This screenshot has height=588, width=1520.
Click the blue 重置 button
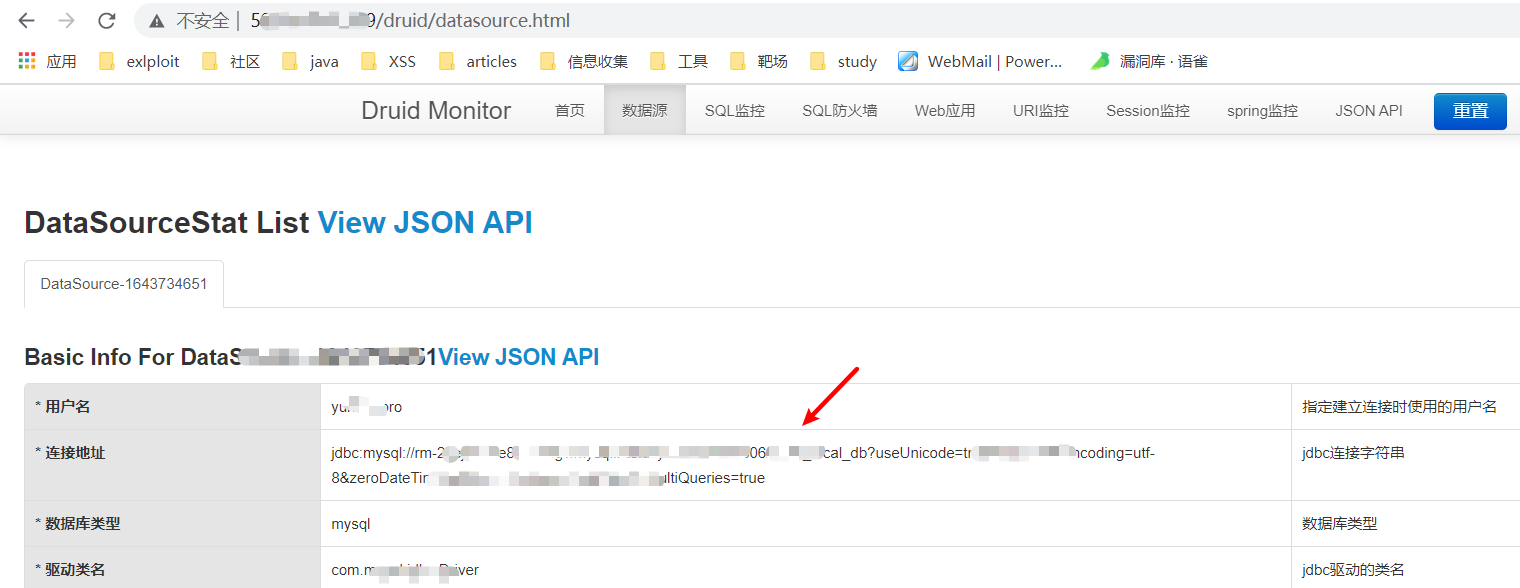1470,111
